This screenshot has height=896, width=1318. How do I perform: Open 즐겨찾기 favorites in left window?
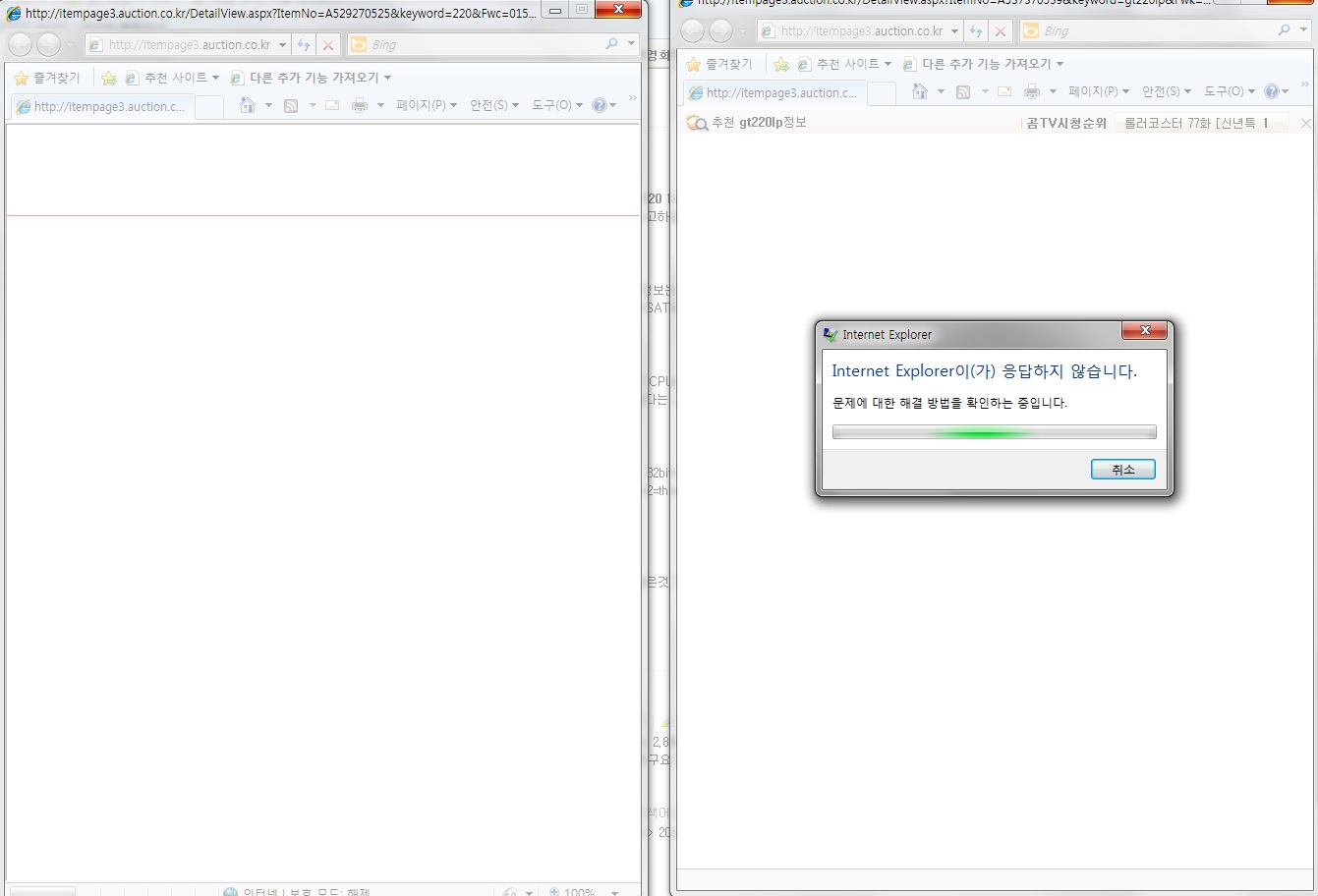(47, 78)
